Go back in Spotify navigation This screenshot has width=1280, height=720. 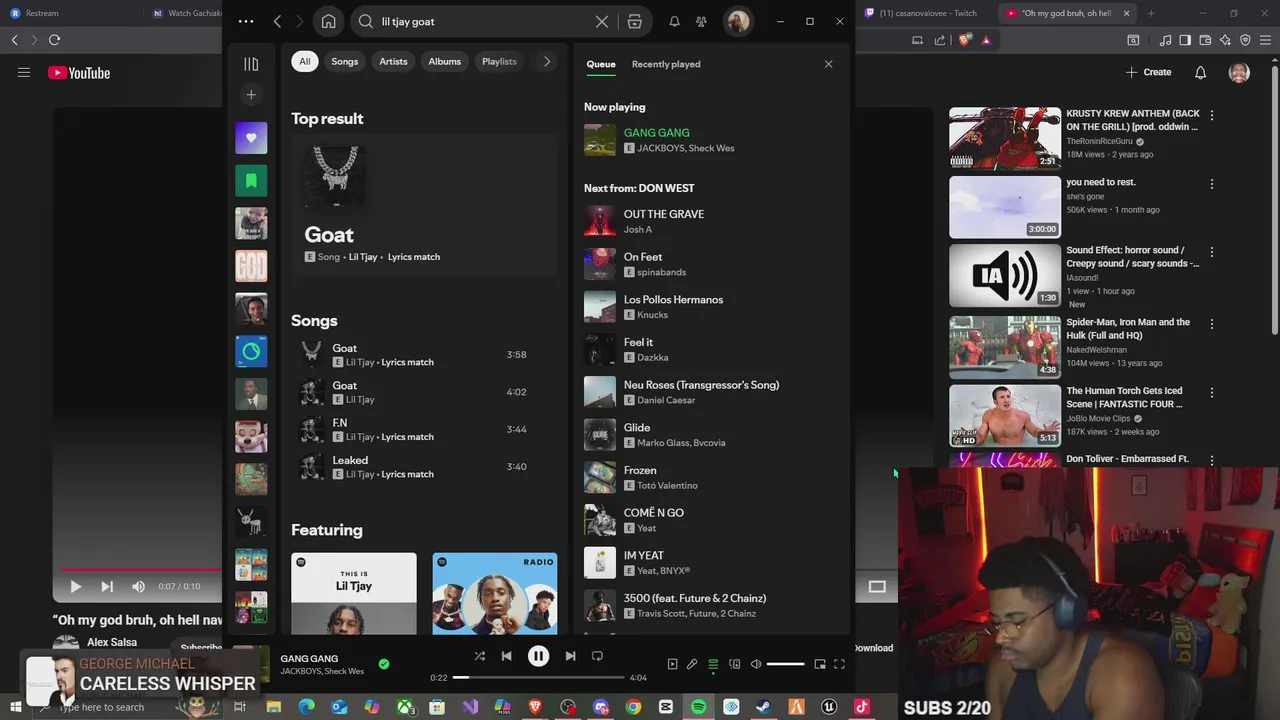(277, 21)
